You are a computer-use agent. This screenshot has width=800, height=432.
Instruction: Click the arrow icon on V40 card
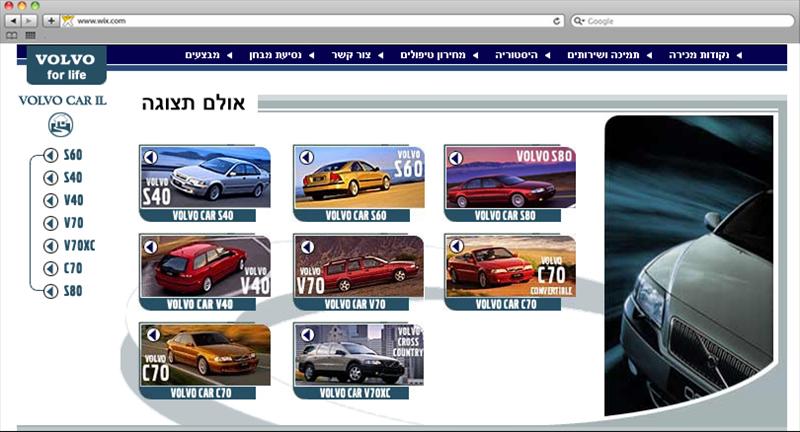pyautogui.click(x=151, y=247)
